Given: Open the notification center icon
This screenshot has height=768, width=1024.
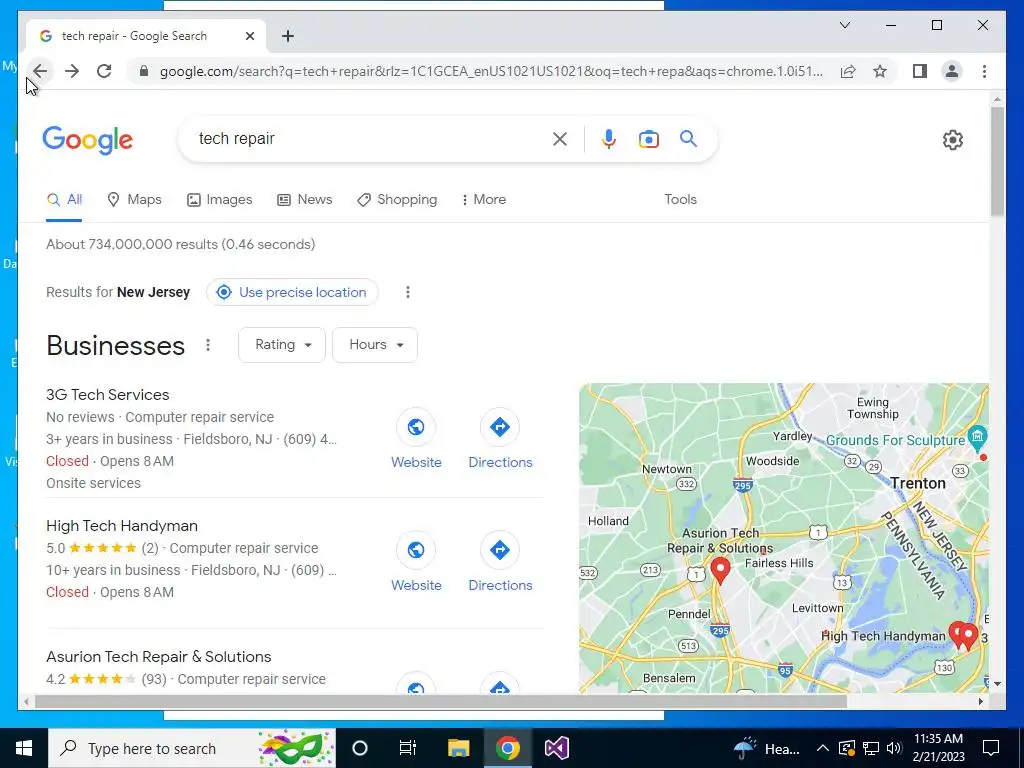Looking at the screenshot, I should pyautogui.click(x=991, y=748).
